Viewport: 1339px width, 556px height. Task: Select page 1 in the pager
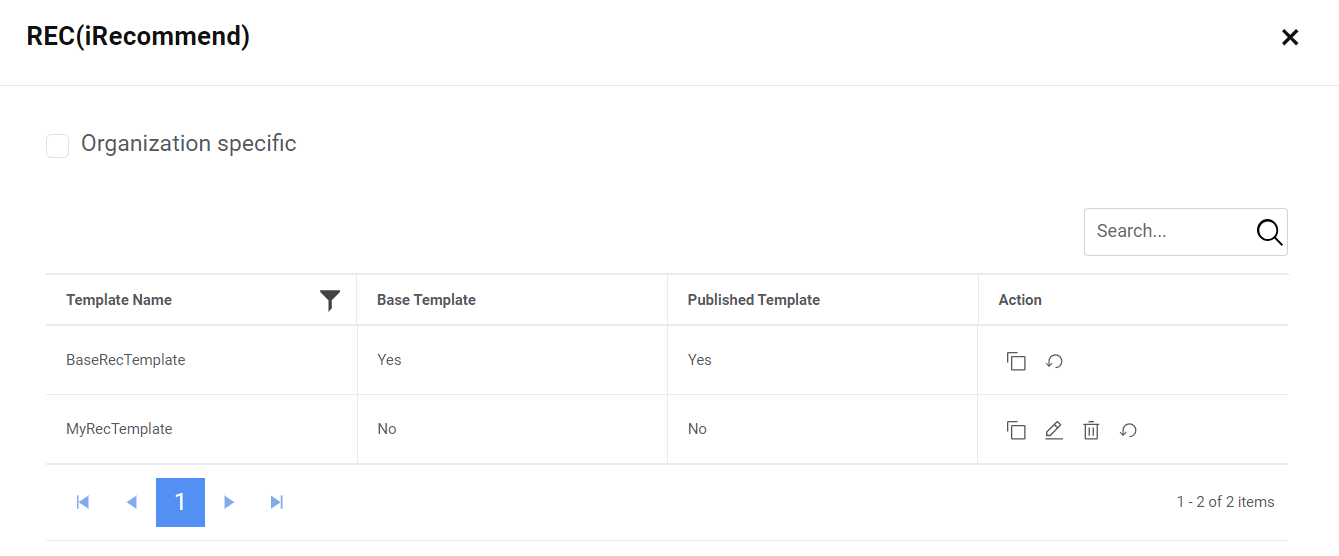coord(180,502)
